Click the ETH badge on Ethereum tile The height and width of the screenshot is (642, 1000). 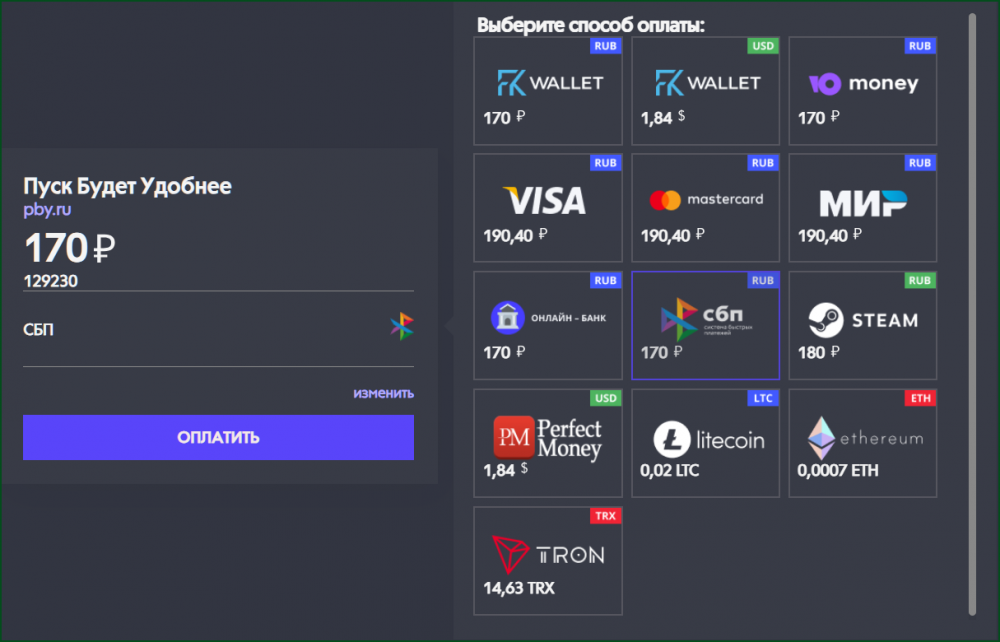coord(920,398)
